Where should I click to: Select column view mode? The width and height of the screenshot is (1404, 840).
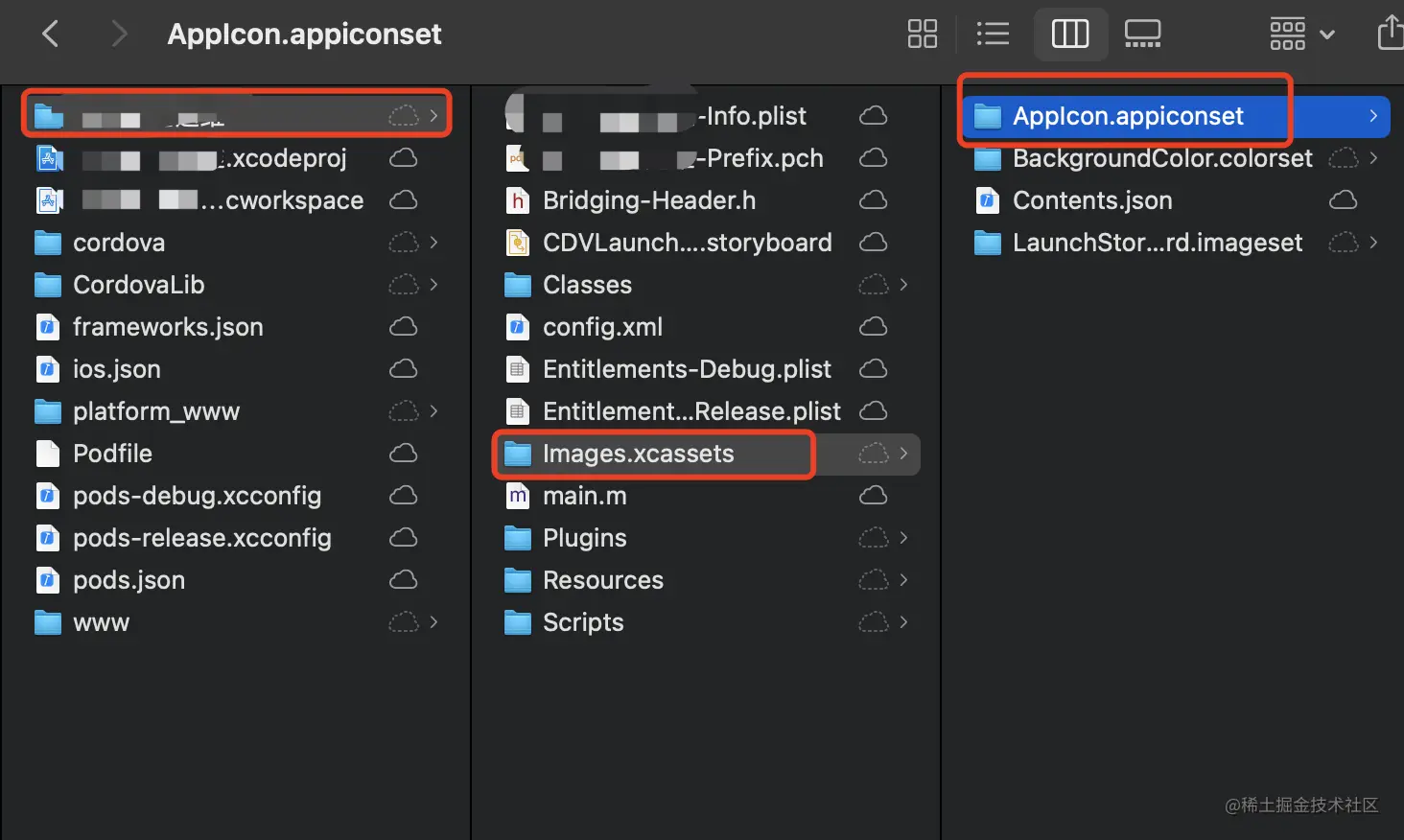[1070, 34]
